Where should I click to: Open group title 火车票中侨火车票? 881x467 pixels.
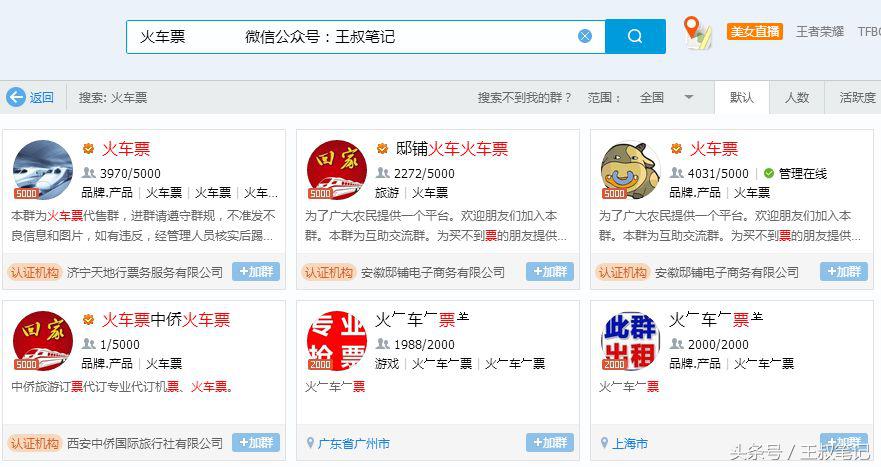pos(166,320)
